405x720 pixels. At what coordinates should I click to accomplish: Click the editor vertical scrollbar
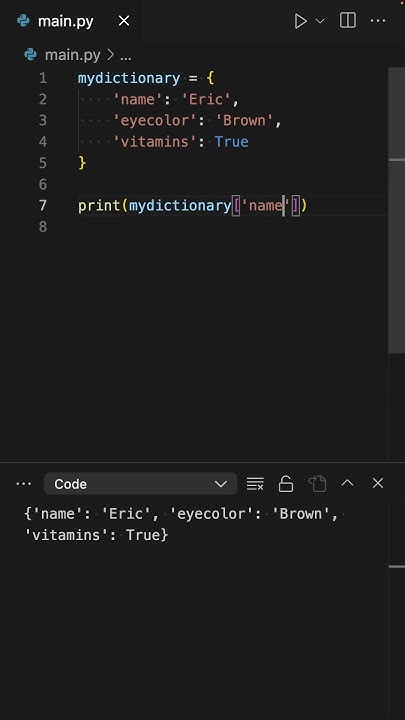pos(397,210)
